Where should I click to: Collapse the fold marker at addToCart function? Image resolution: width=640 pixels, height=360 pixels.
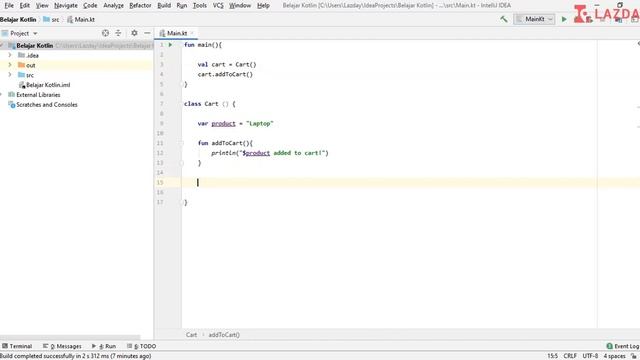coord(182,143)
